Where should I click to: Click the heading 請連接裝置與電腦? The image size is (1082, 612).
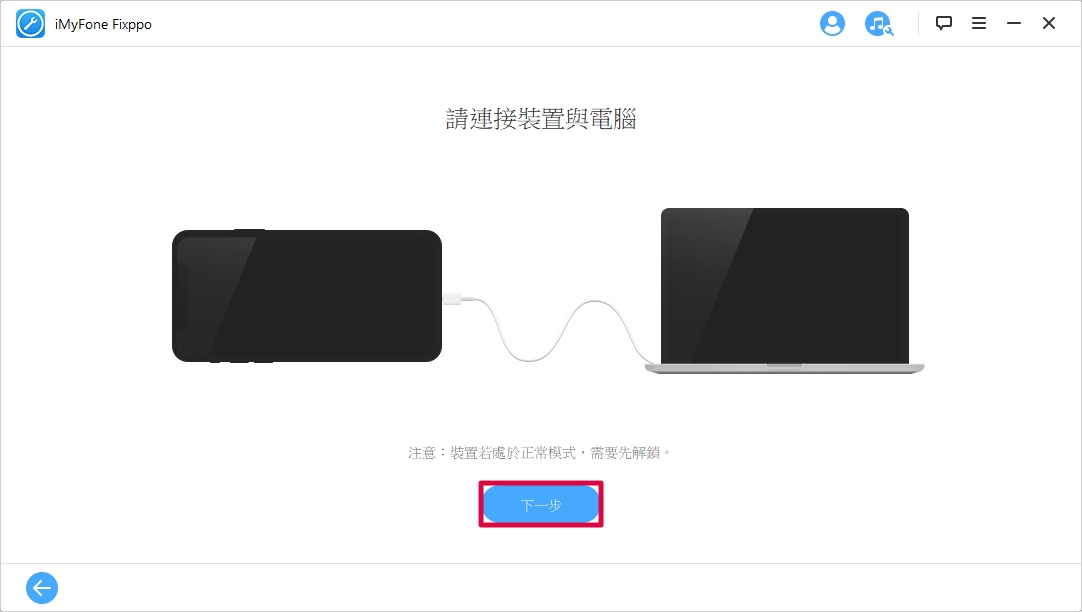click(x=541, y=119)
